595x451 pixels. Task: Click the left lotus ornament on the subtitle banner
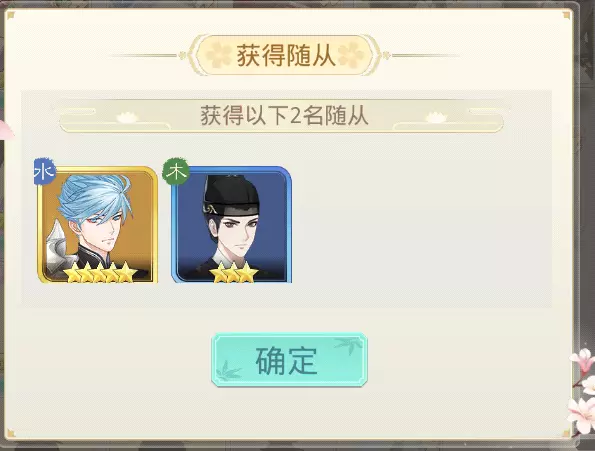tap(127, 117)
